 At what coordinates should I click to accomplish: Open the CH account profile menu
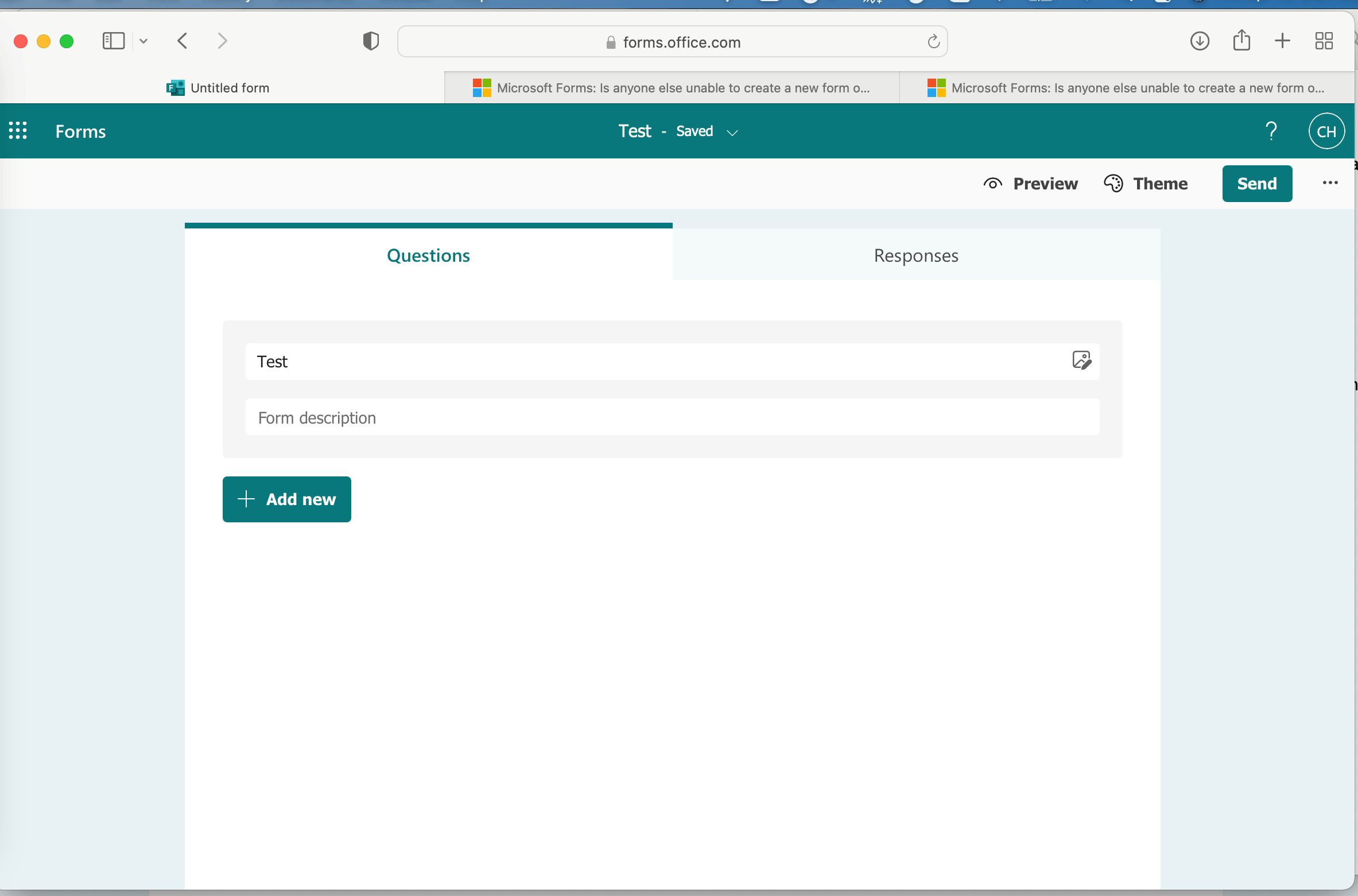(x=1326, y=131)
